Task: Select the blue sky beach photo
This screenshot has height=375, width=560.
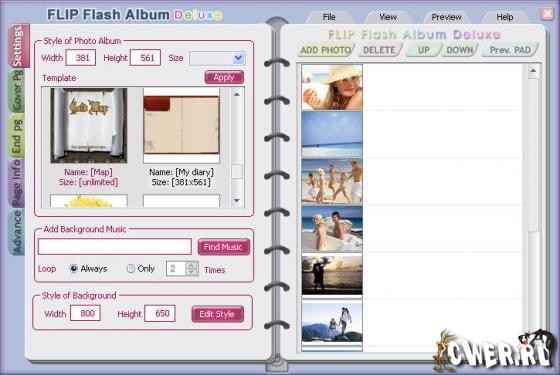Action: point(332,134)
